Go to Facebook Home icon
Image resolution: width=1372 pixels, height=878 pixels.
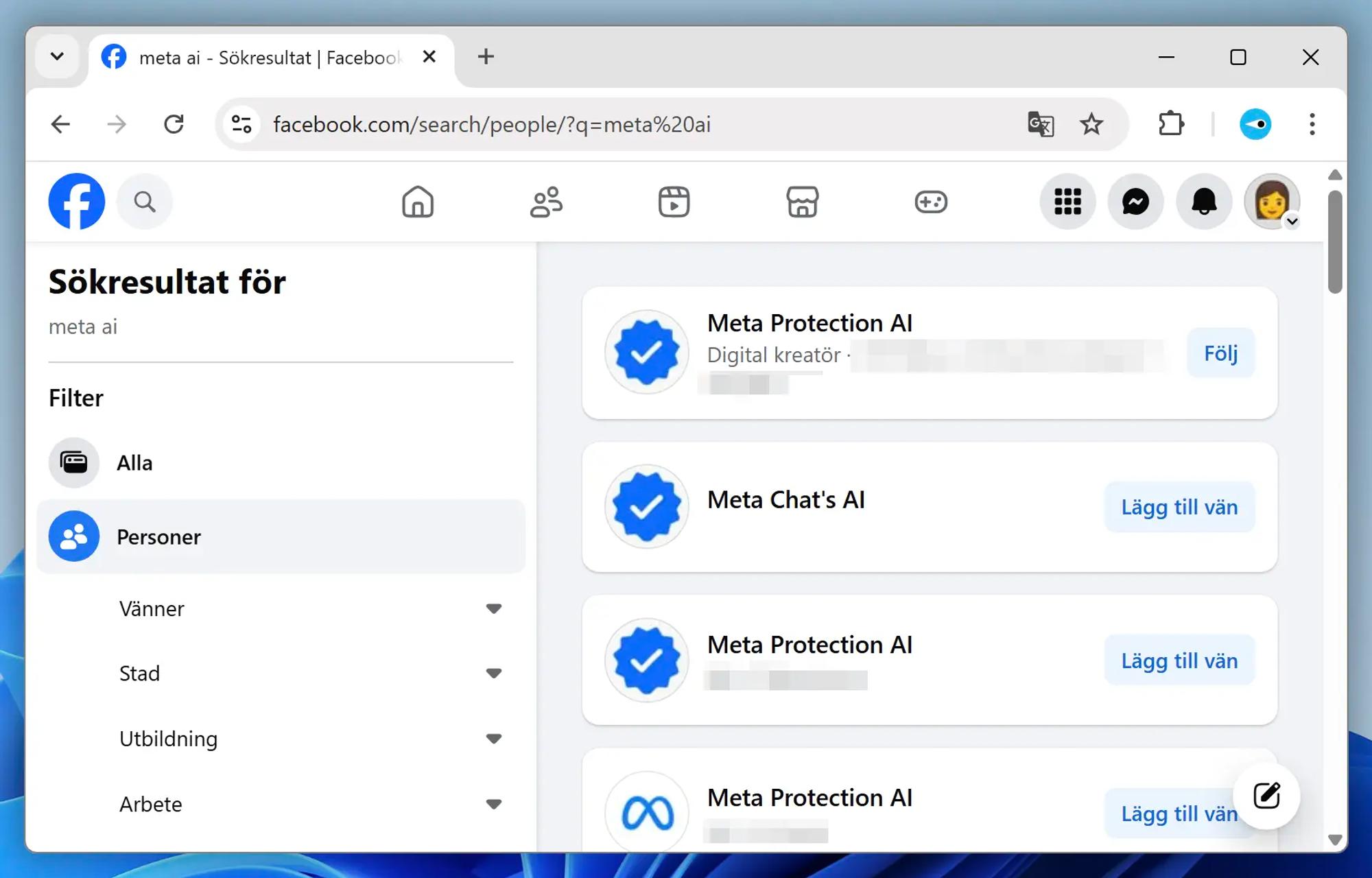418,202
